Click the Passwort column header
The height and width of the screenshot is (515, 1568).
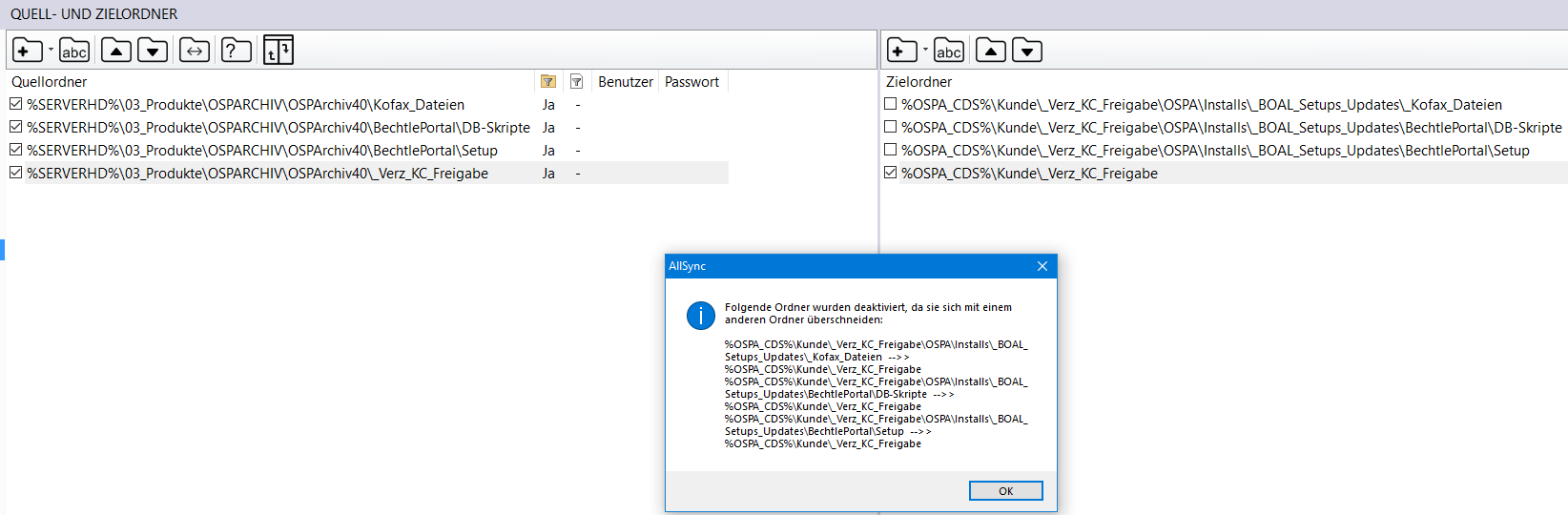coord(691,82)
